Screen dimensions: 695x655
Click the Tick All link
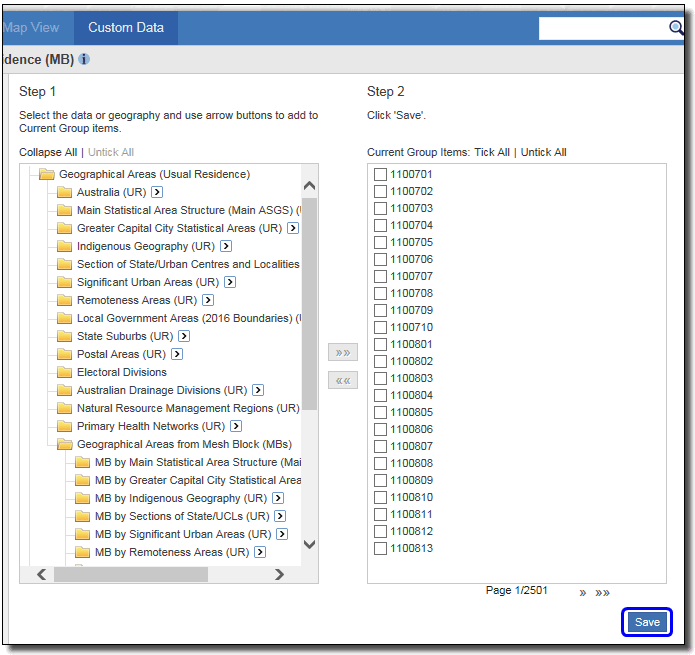pos(491,152)
